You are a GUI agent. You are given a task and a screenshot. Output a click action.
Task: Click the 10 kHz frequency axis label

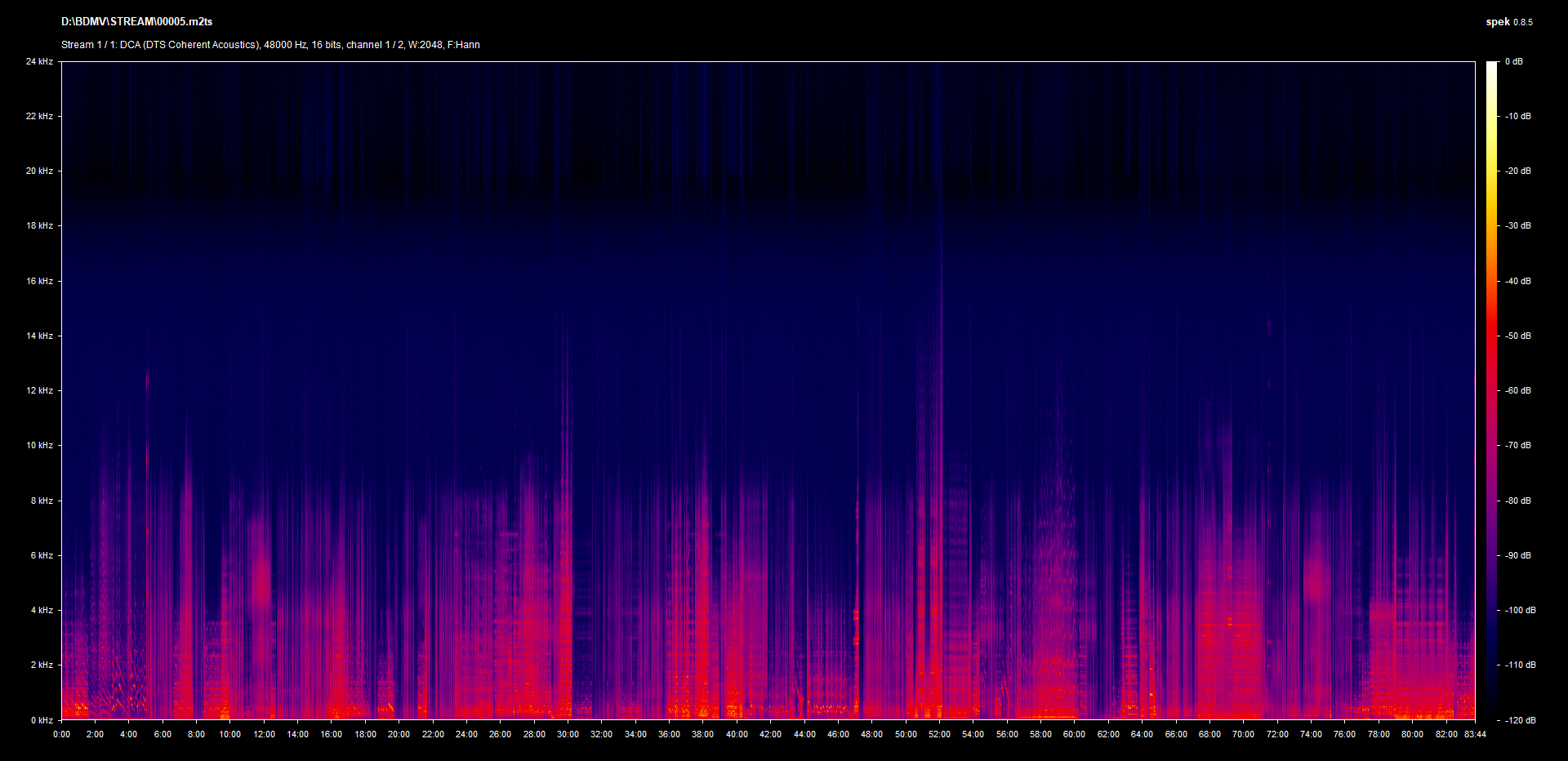[39, 445]
